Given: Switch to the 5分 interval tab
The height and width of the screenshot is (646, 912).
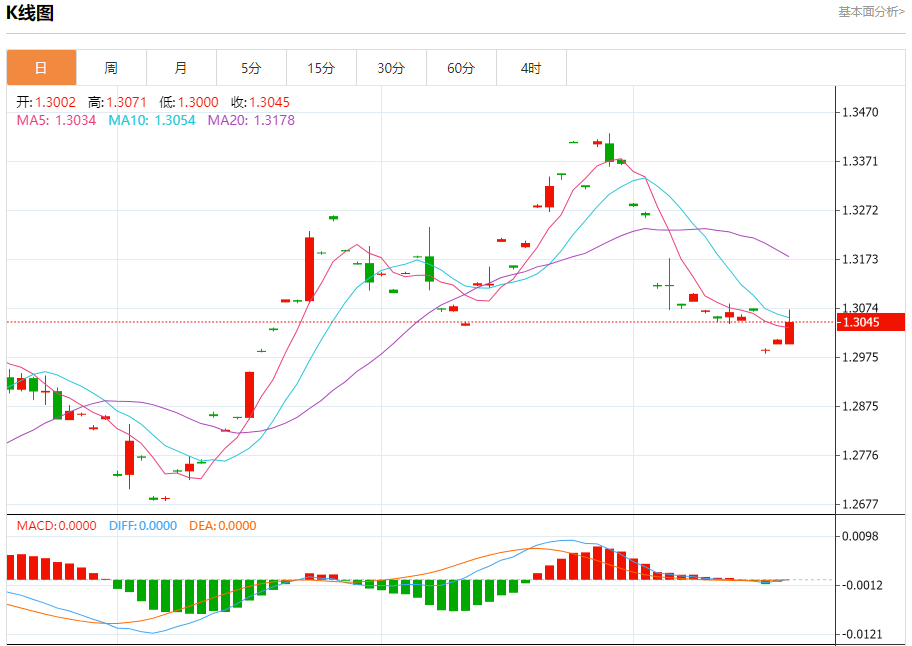Looking at the screenshot, I should click(251, 68).
